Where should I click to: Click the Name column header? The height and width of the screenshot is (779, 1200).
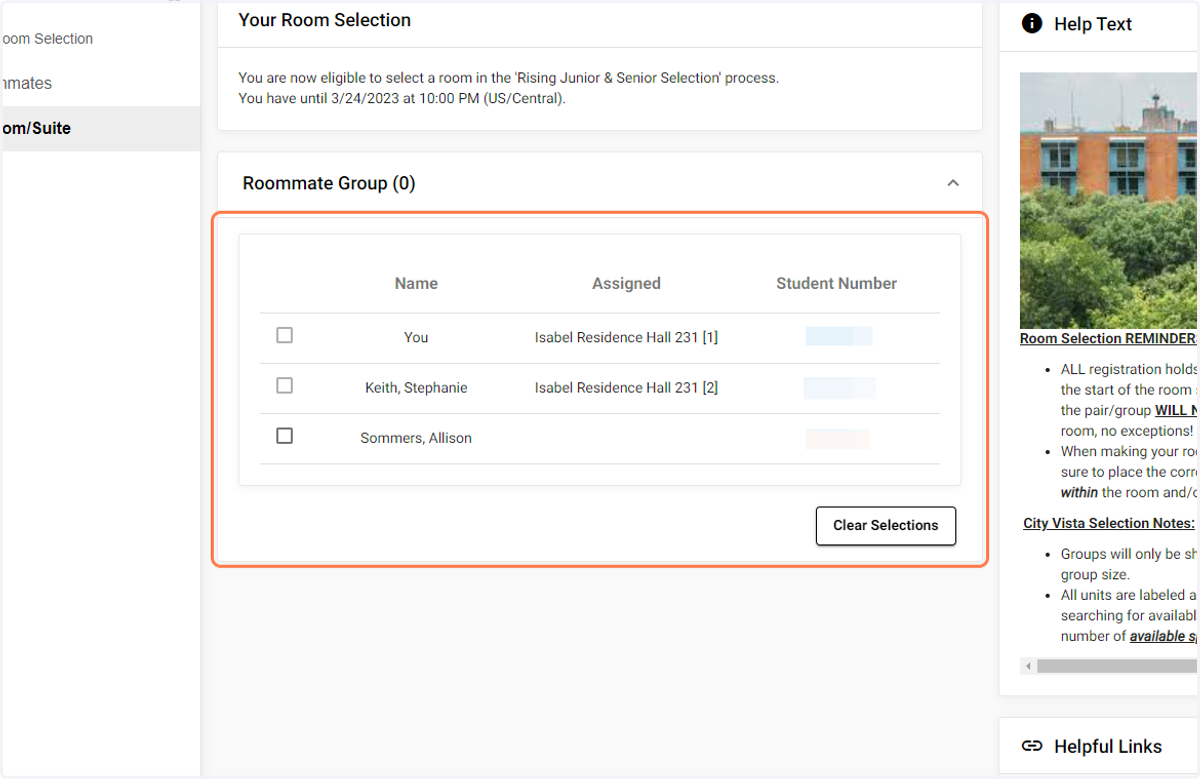point(416,284)
